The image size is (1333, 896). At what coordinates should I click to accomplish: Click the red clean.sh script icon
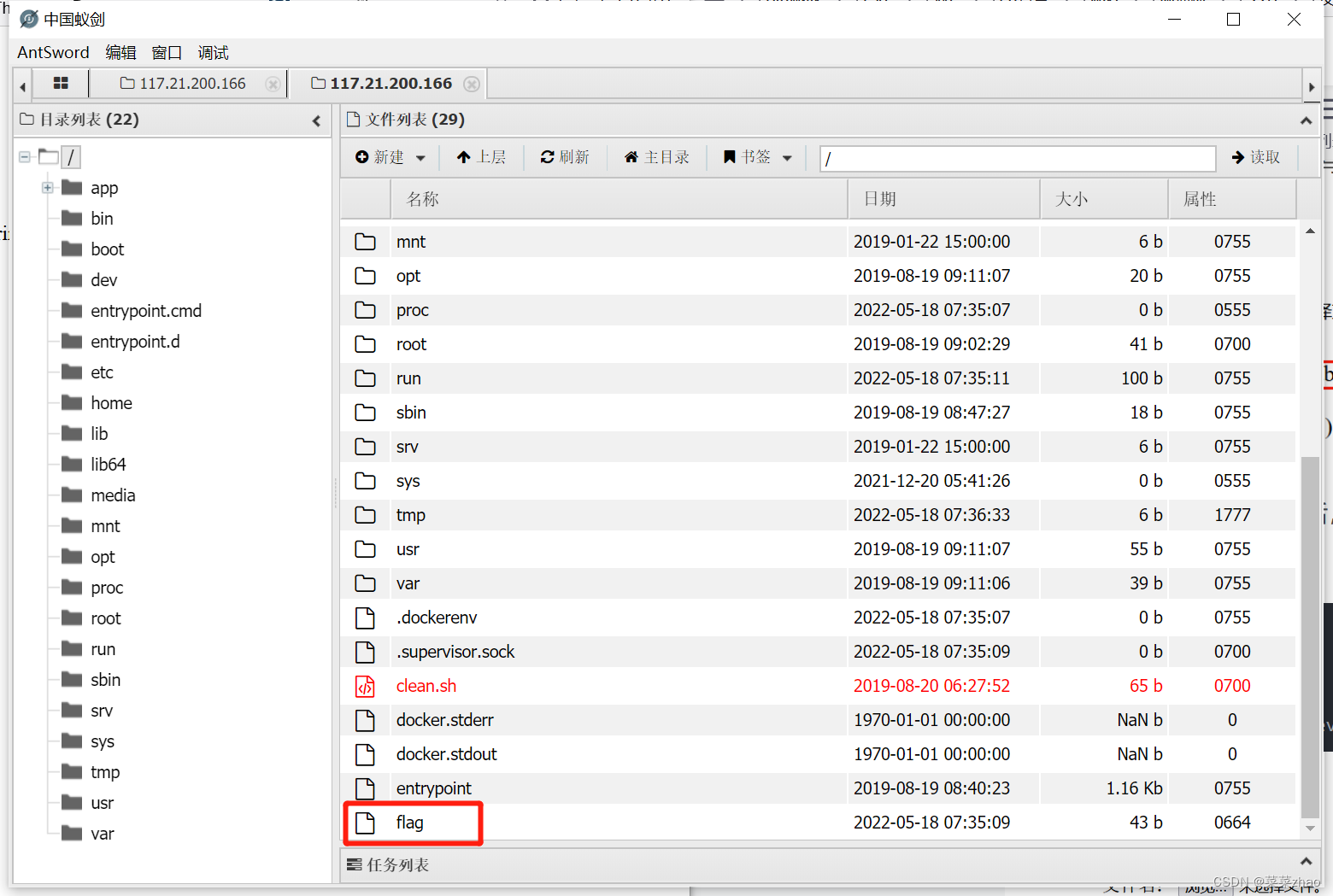(x=365, y=686)
